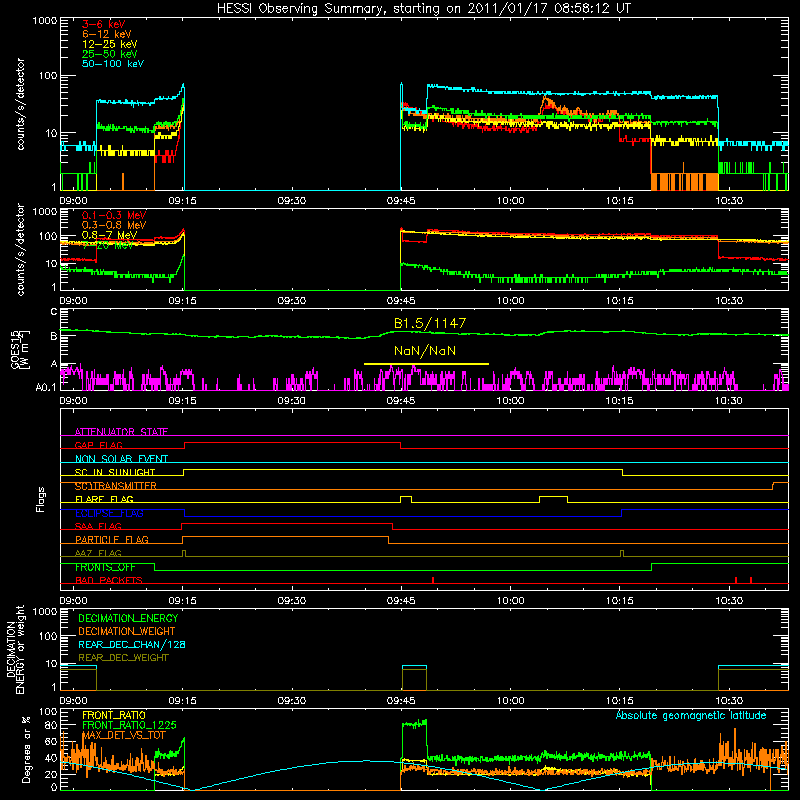Image resolution: width=800 pixels, height=800 pixels.
Task: Select the SC_IN_SUNLIGHT flag label
Action: [x=115, y=472]
